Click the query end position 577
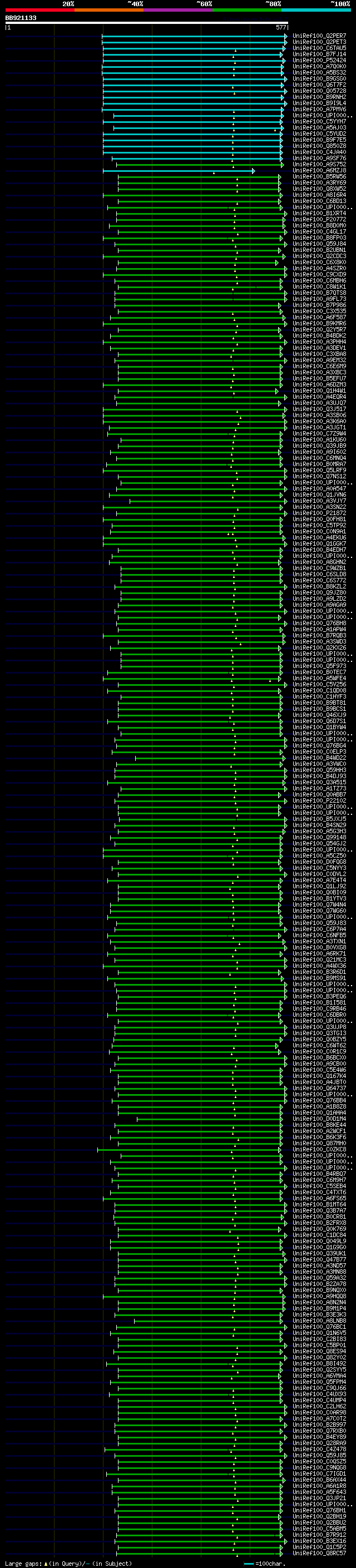 [x=281, y=27]
